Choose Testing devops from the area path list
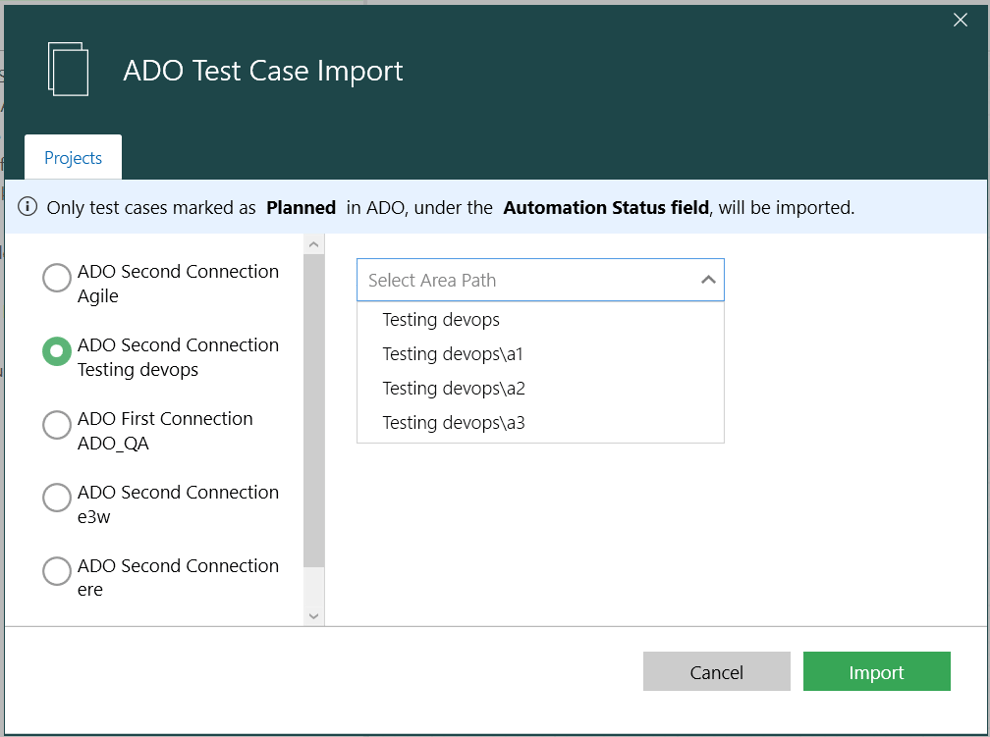The width and height of the screenshot is (990, 737). coord(441,320)
